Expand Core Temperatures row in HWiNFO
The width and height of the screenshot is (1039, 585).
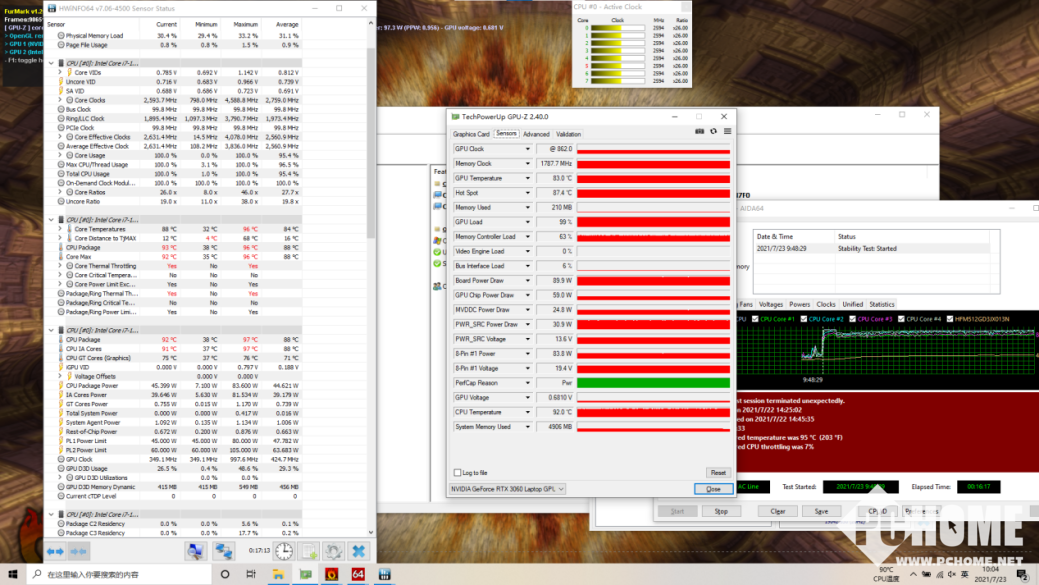[x=60, y=229]
